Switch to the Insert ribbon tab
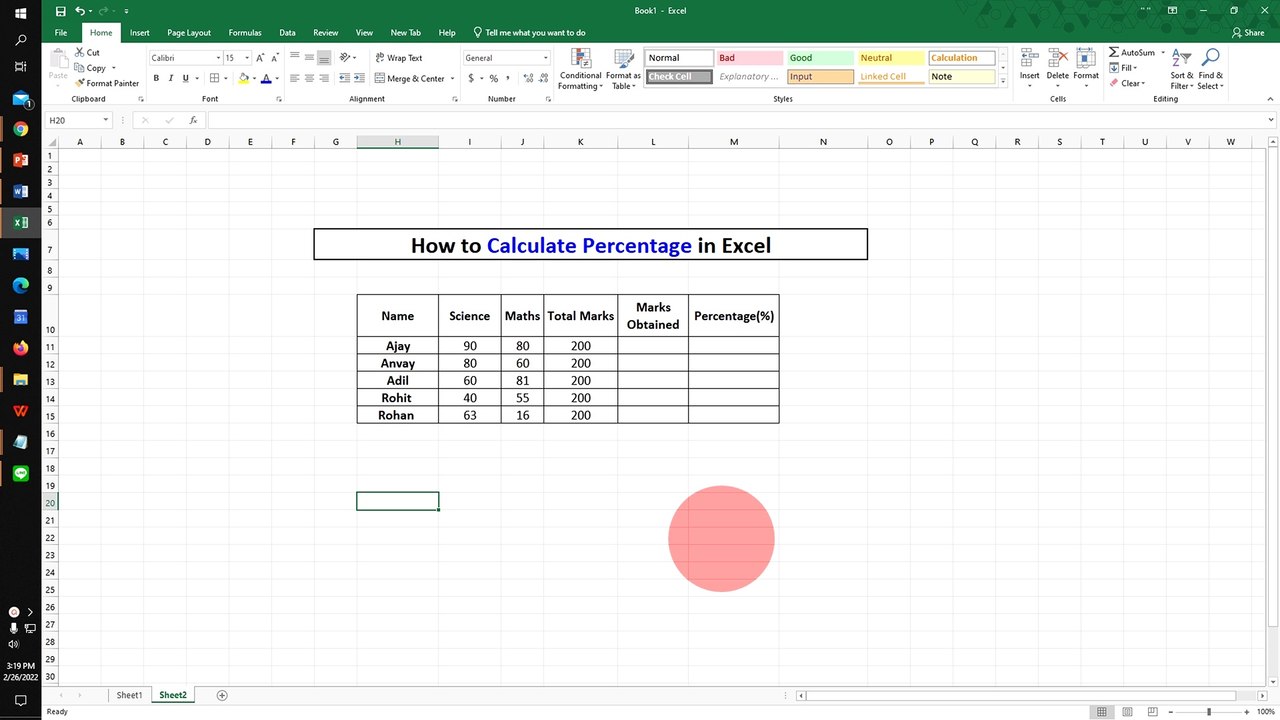This screenshot has height=720, width=1280. pos(140,33)
